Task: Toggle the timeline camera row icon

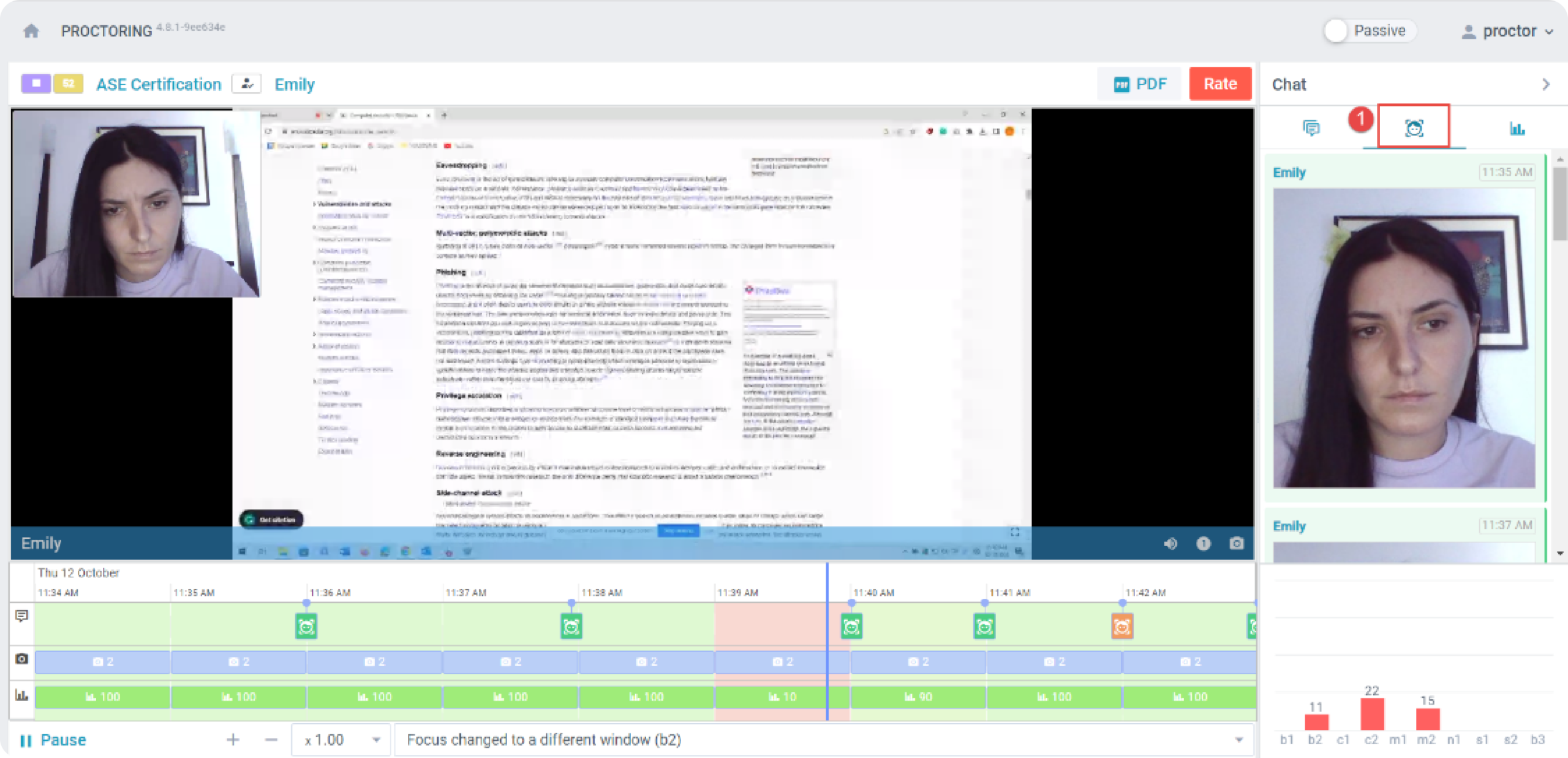Action: coord(22,659)
